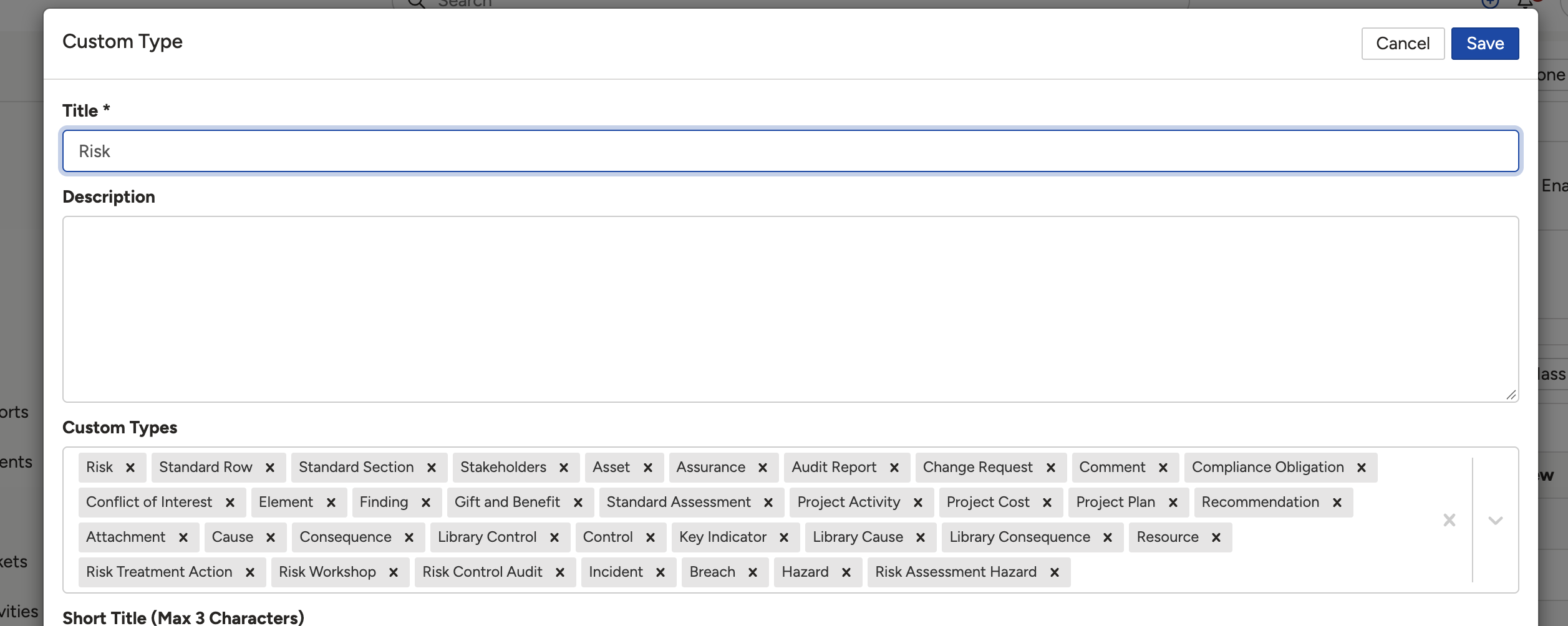Remove the Library Control tag
Viewport: 1568px width, 626px height.
[x=554, y=537]
